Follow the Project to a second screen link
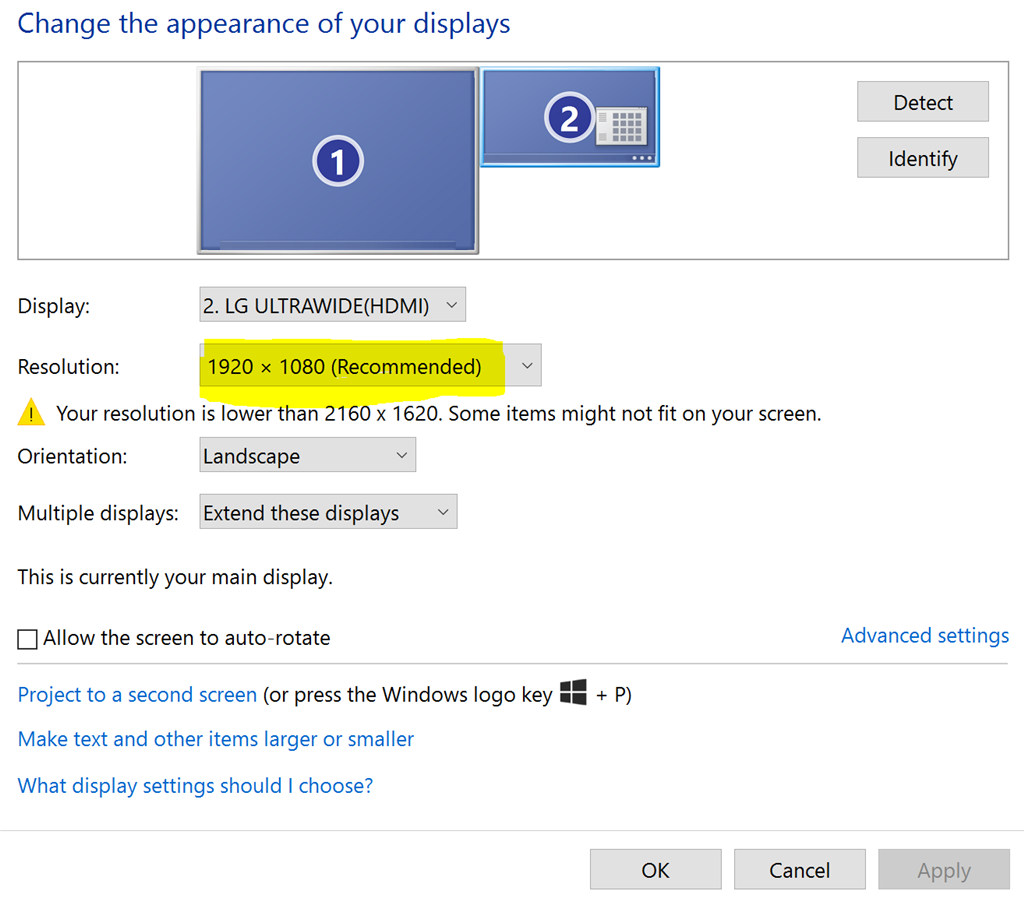 pyautogui.click(x=137, y=695)
